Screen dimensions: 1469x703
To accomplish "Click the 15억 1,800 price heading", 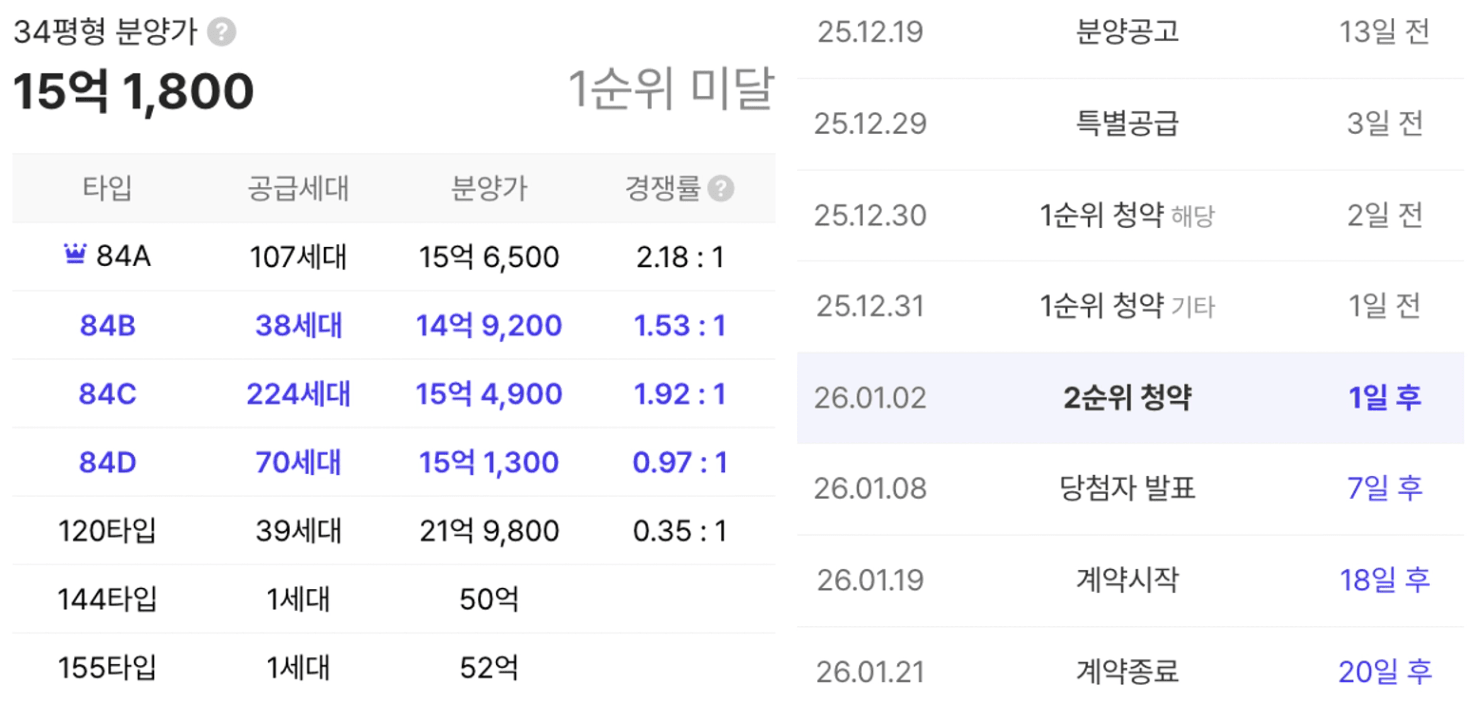I will coord(133,92).
